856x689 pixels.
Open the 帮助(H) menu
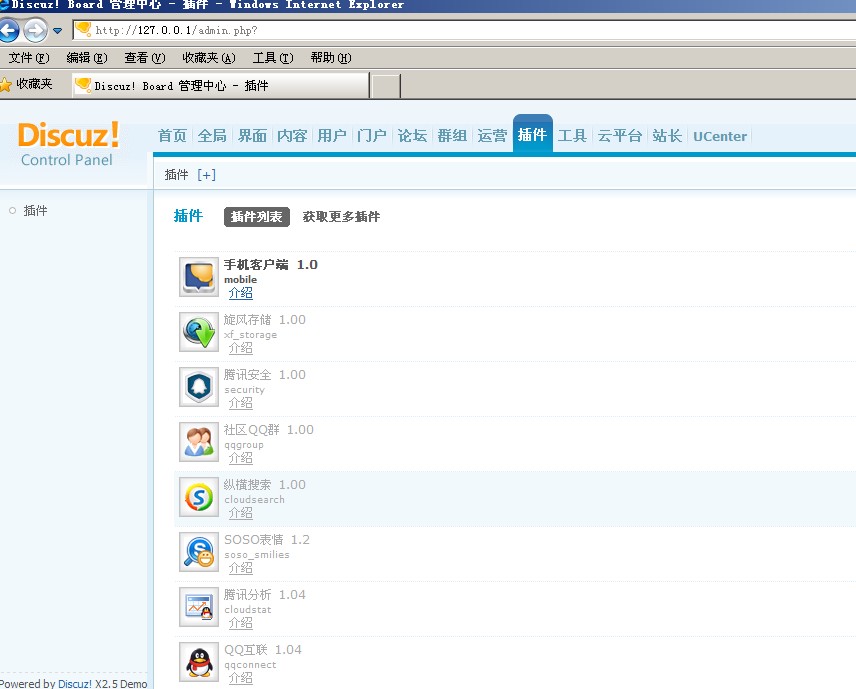(x=331, y=58)
